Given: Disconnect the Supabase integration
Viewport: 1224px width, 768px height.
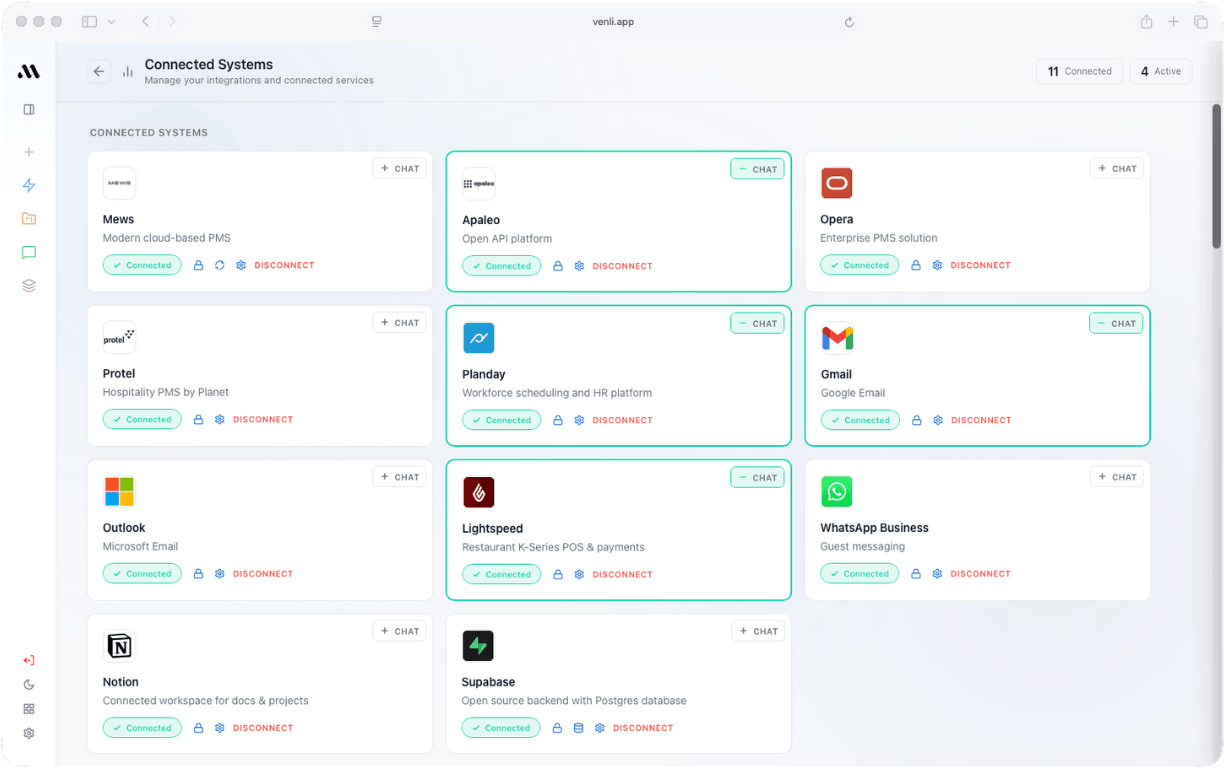Looking at the screenshot, I should coord(643,728).
